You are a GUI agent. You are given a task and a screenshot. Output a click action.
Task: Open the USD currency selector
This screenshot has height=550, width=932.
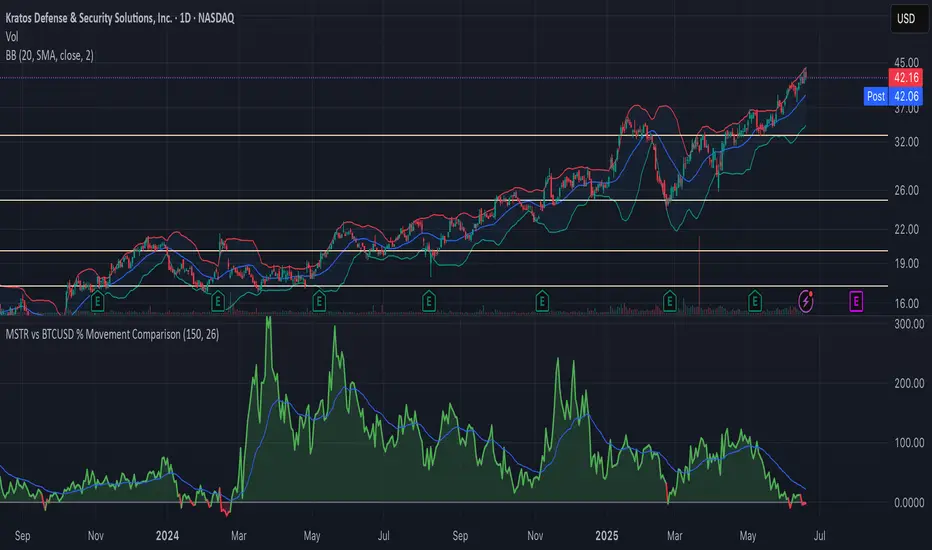[902, 21]
